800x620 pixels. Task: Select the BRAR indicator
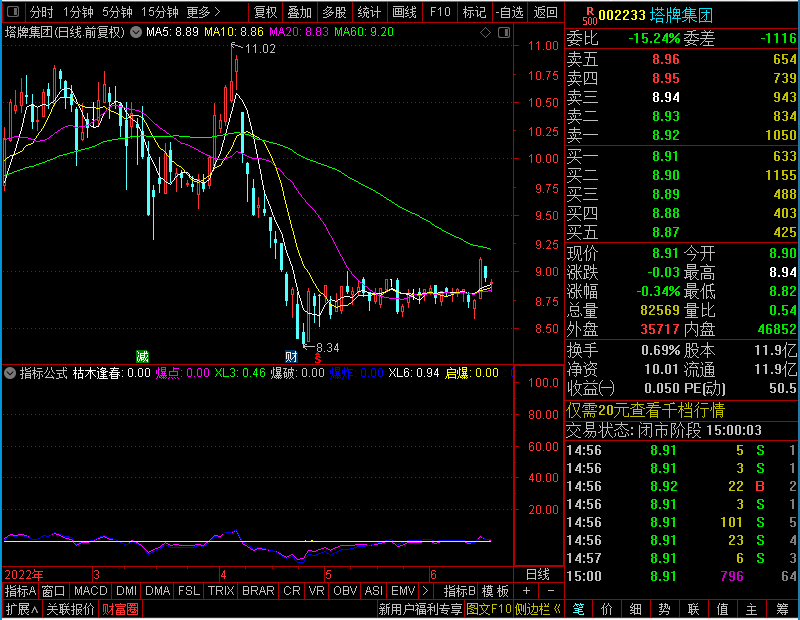click(258, 591)
